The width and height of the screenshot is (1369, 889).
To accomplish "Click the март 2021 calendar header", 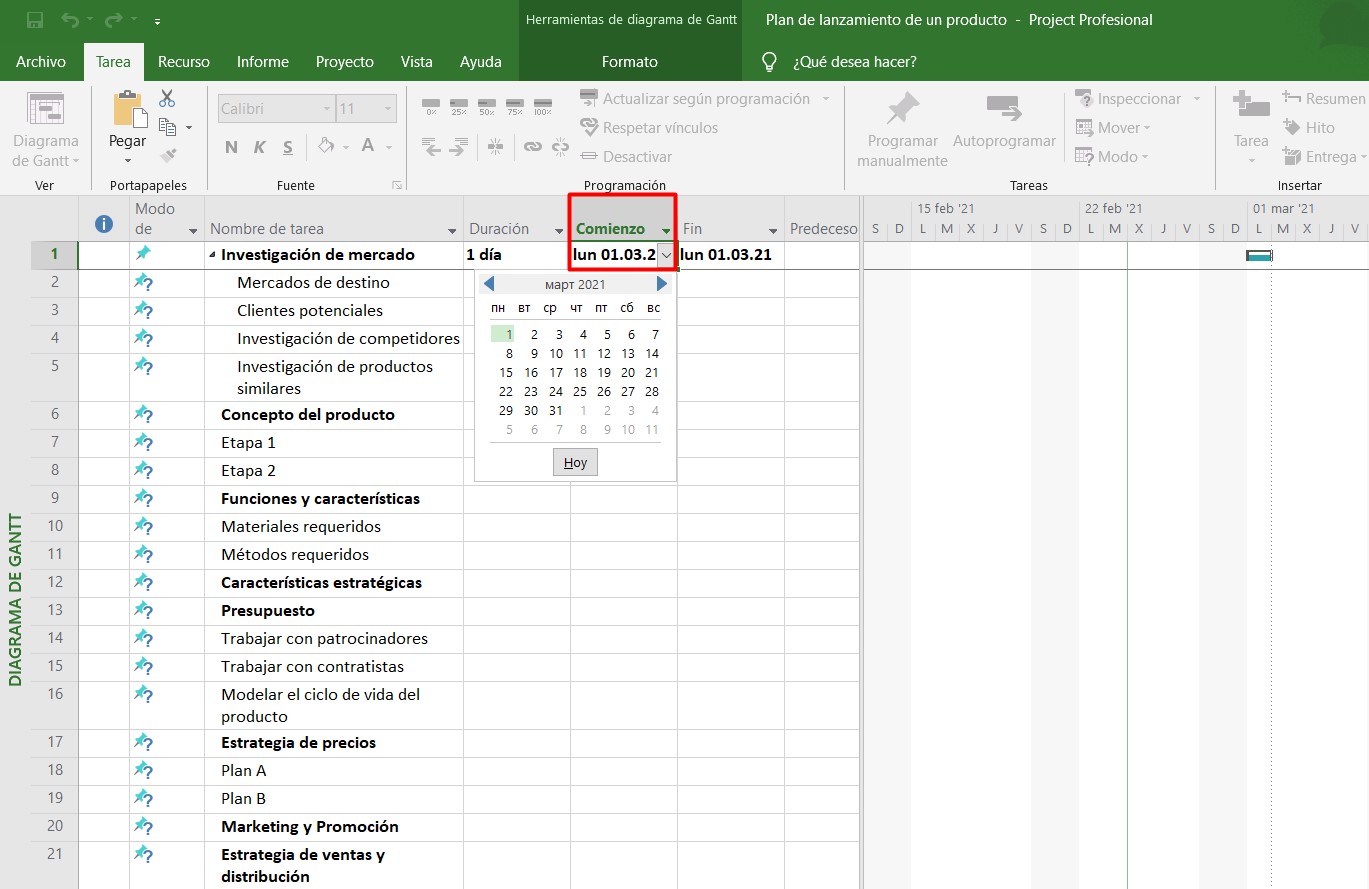I will (575, 285).
